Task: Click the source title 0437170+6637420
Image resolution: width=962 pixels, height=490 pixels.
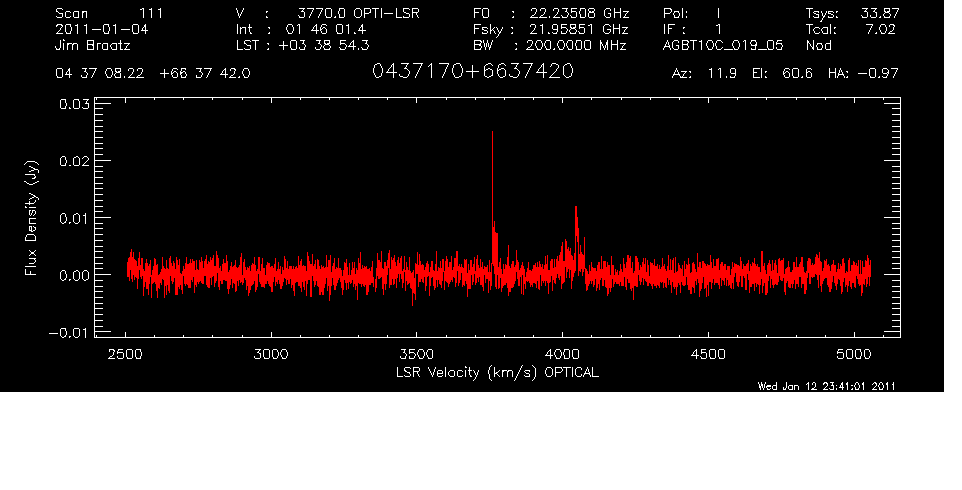Action: 473,72
